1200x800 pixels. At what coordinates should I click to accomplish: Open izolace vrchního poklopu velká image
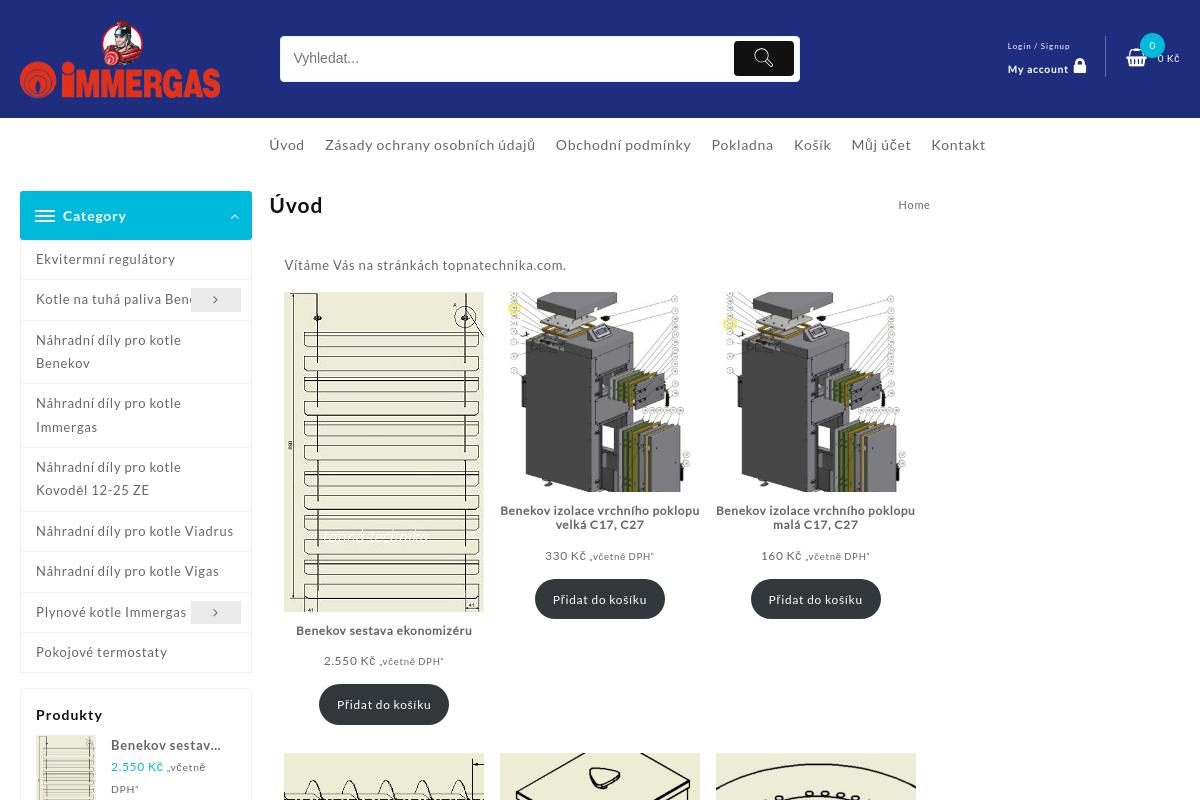click(600, 392)
